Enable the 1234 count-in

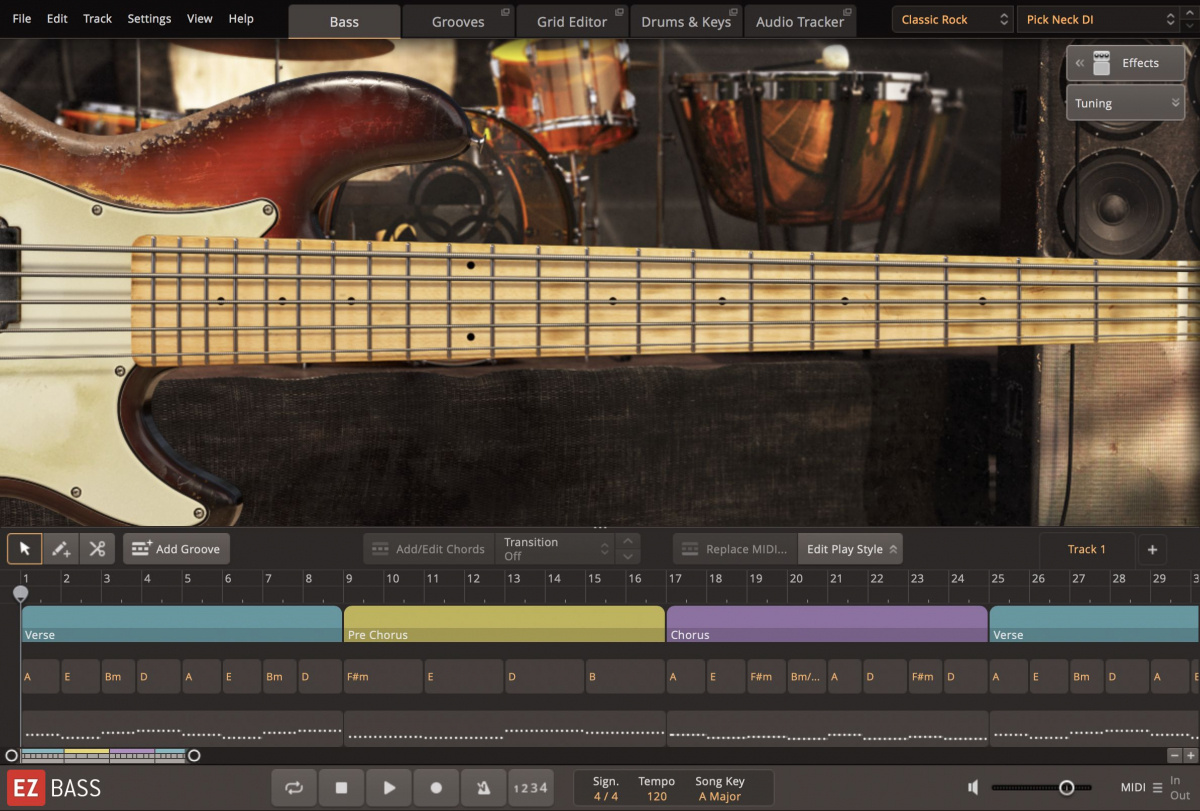(531, 787)
